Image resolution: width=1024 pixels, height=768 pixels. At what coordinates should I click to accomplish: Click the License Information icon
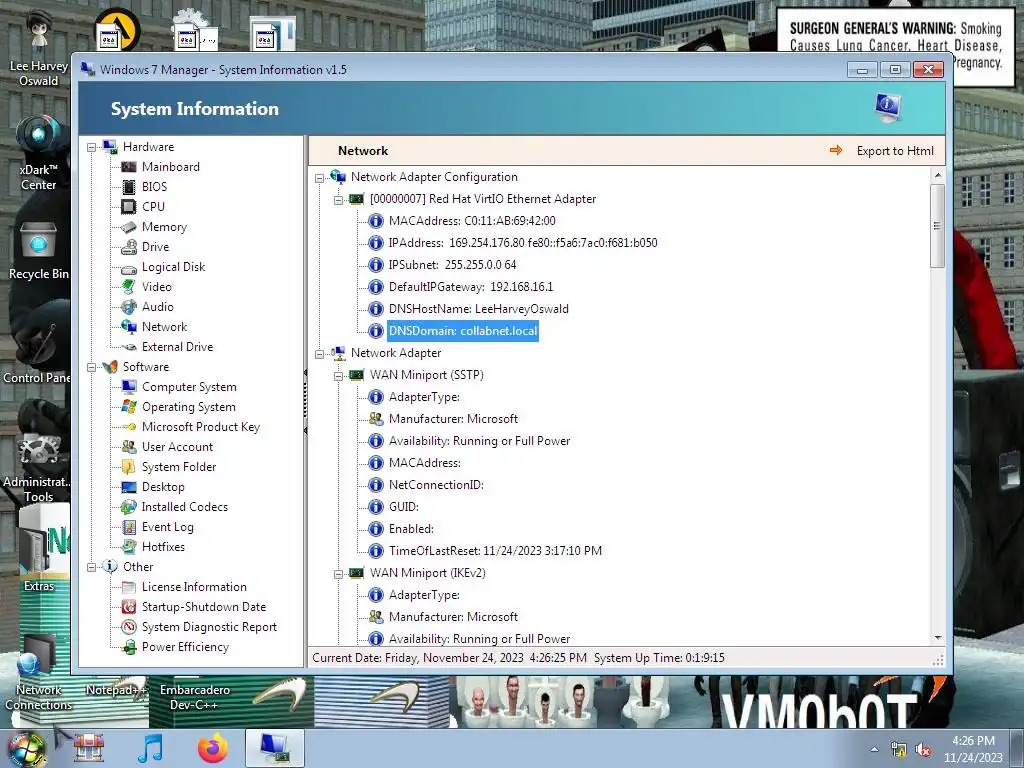(129, 587)
